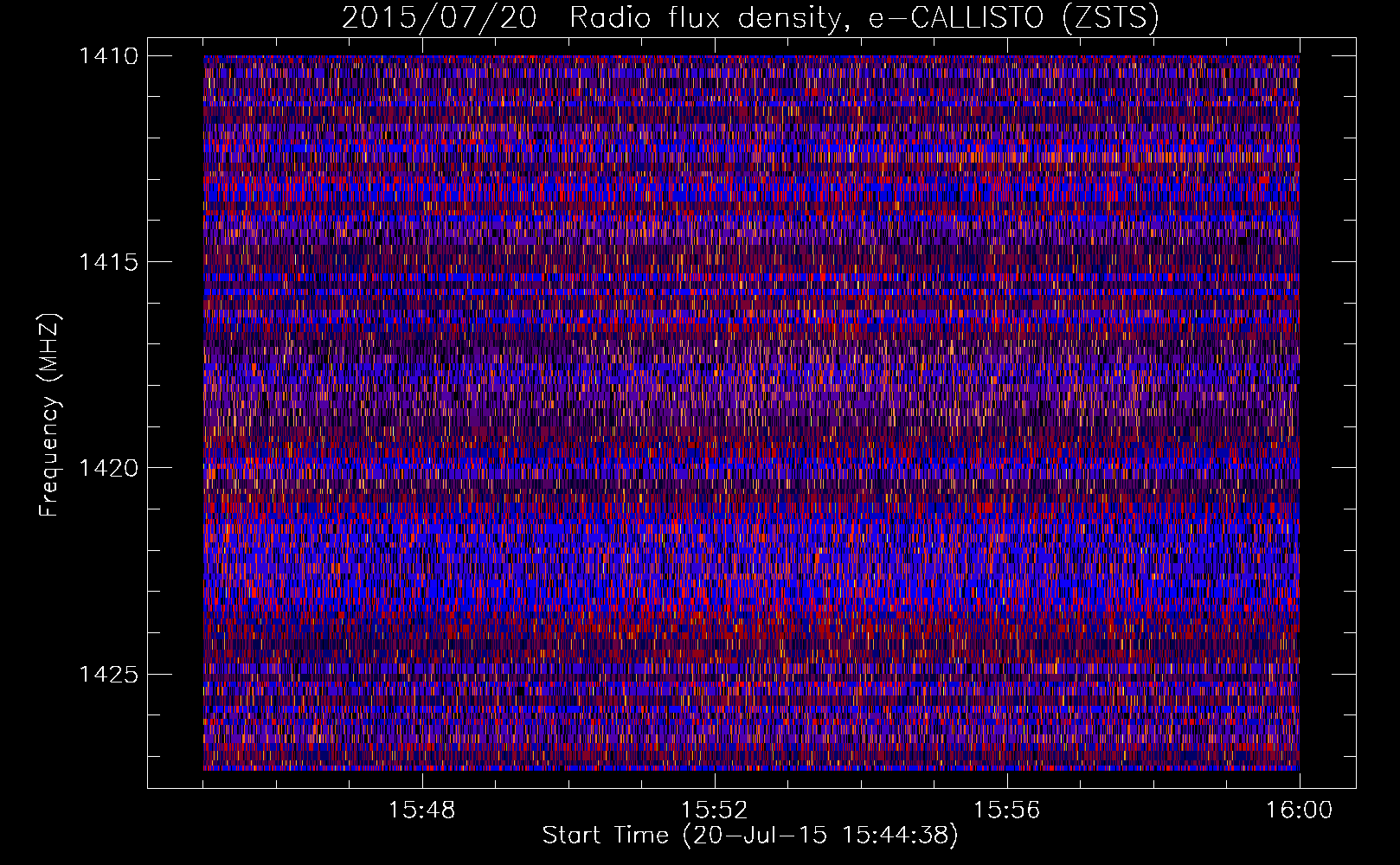Select the 15:48 time axis label
The height and width of the screenshot is (865, 1400).
421,811
